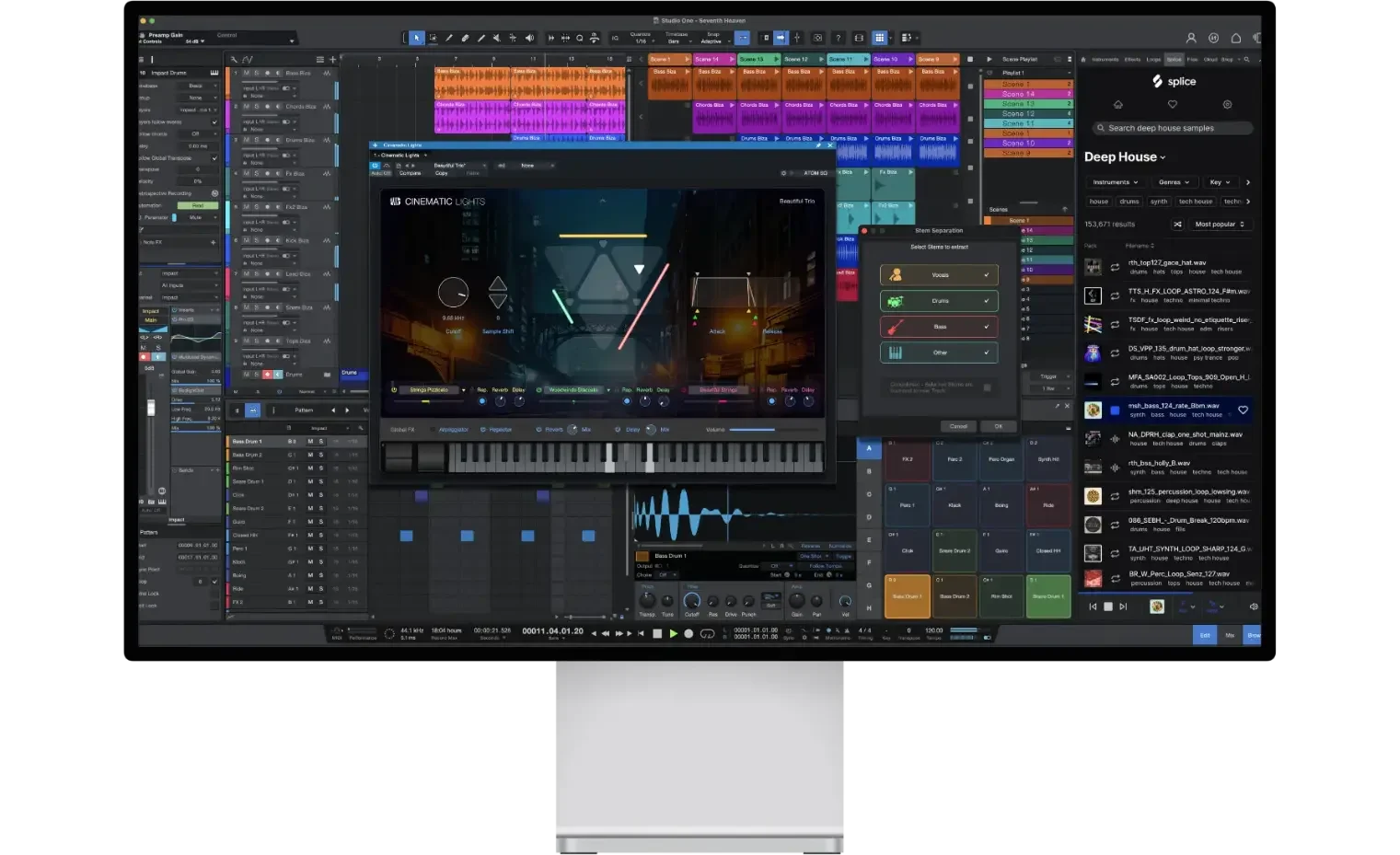Open the Beautiful Trio preset dropdown
The height and width of the screenshot is (855, 1400).
coord(451,166)
